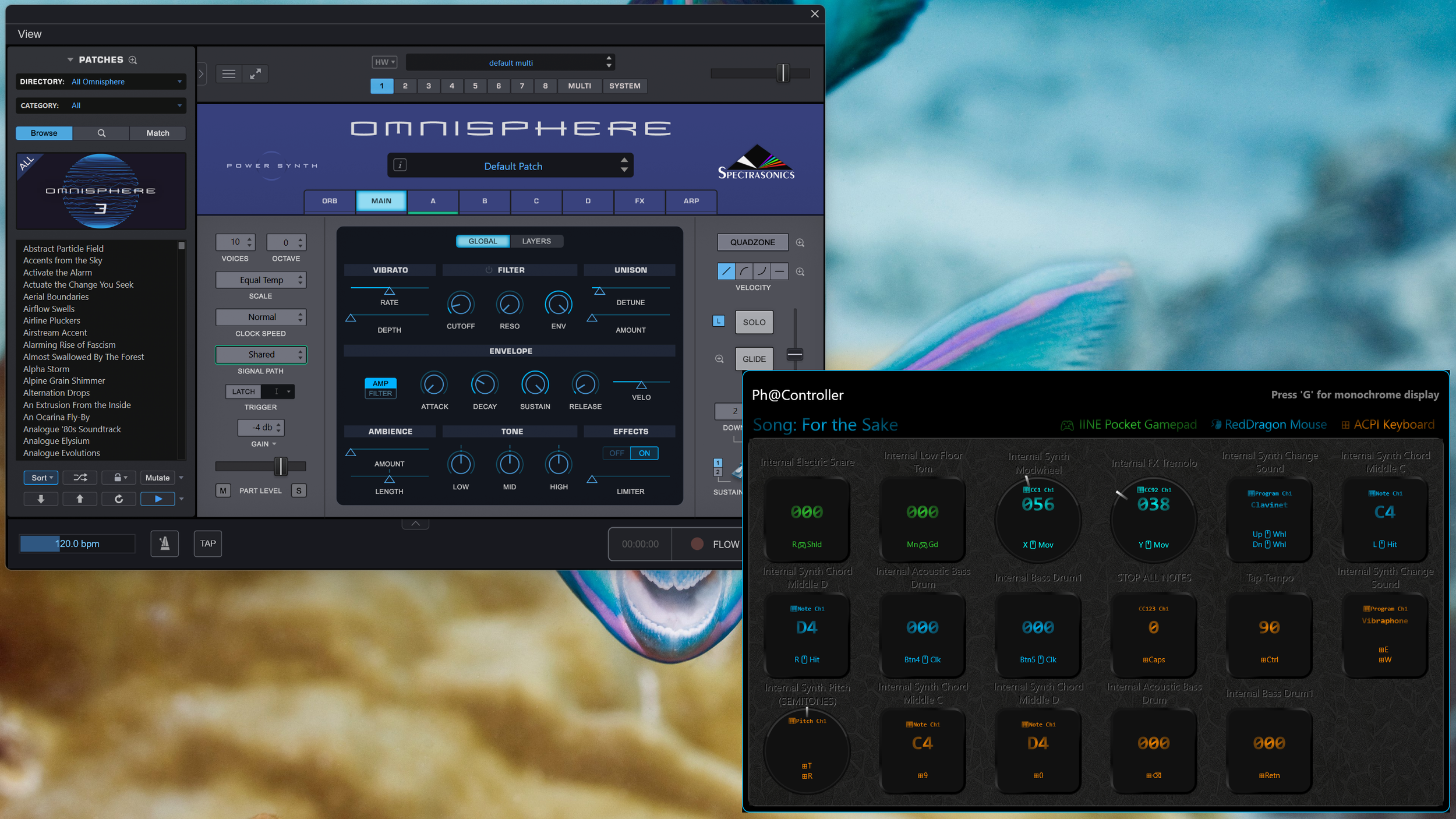The image size is (1456, 819).
Task: Toggle the FILTER envelope selector
Action: [x=380, y=394]
